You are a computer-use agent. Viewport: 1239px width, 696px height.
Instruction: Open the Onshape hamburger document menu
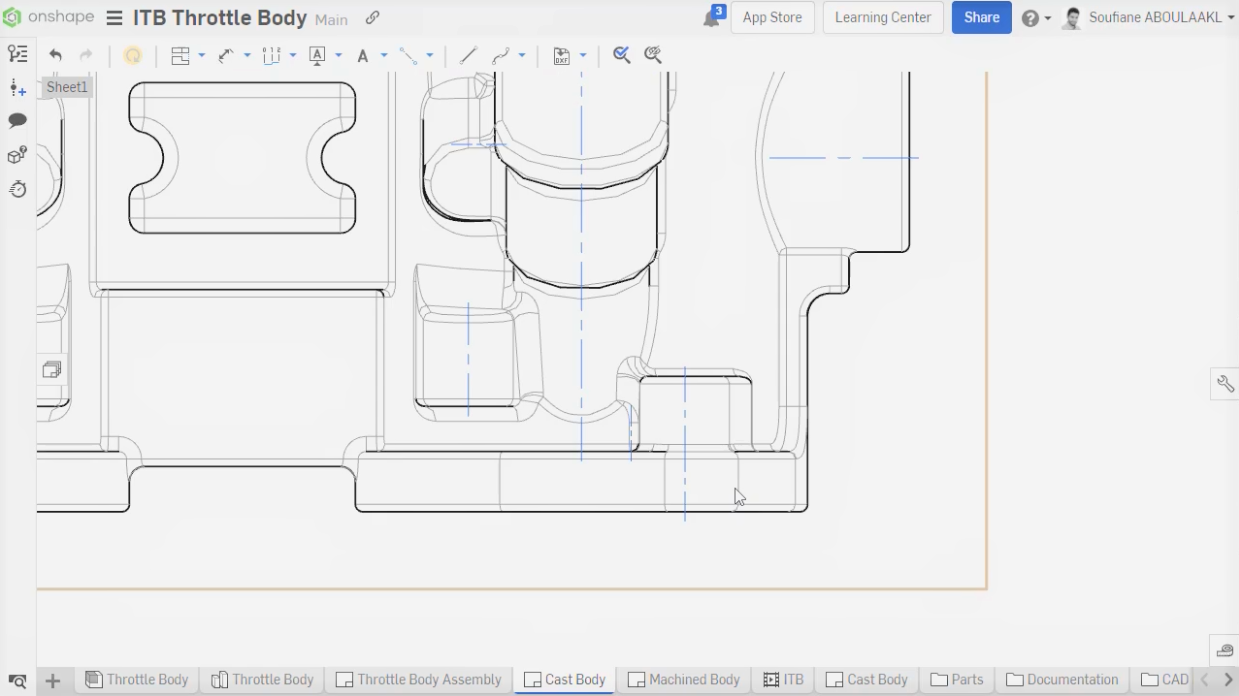[114, 18]
